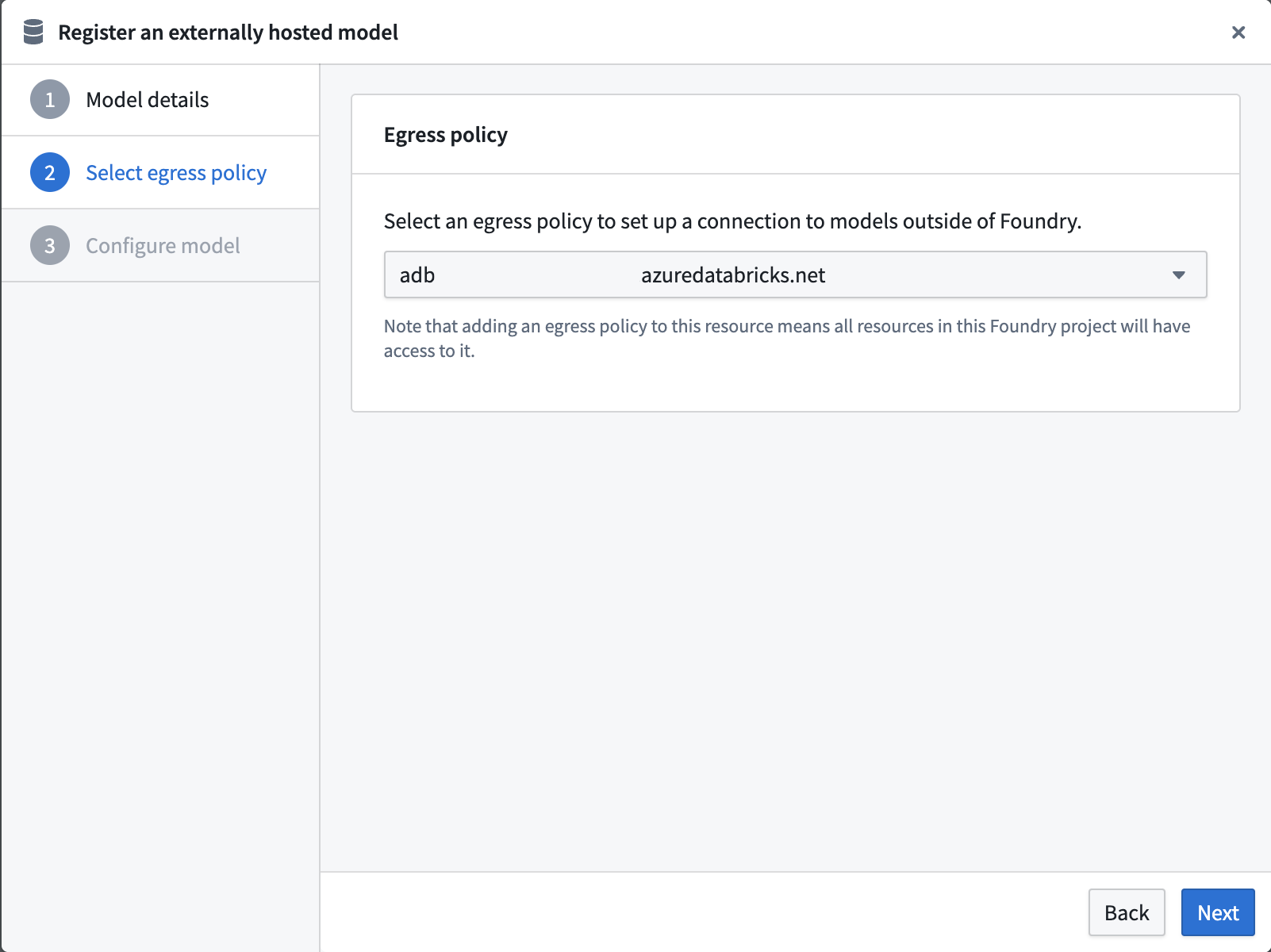Click the adb label in the selector
The width and height of the screenshot is (1271, 952).
click(x=417, y=274)
